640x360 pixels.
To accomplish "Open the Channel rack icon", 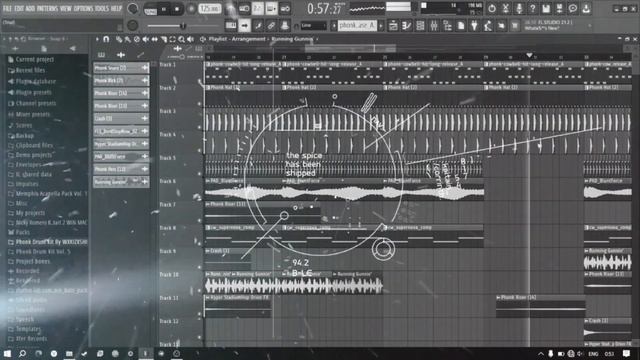I will 420,26.
